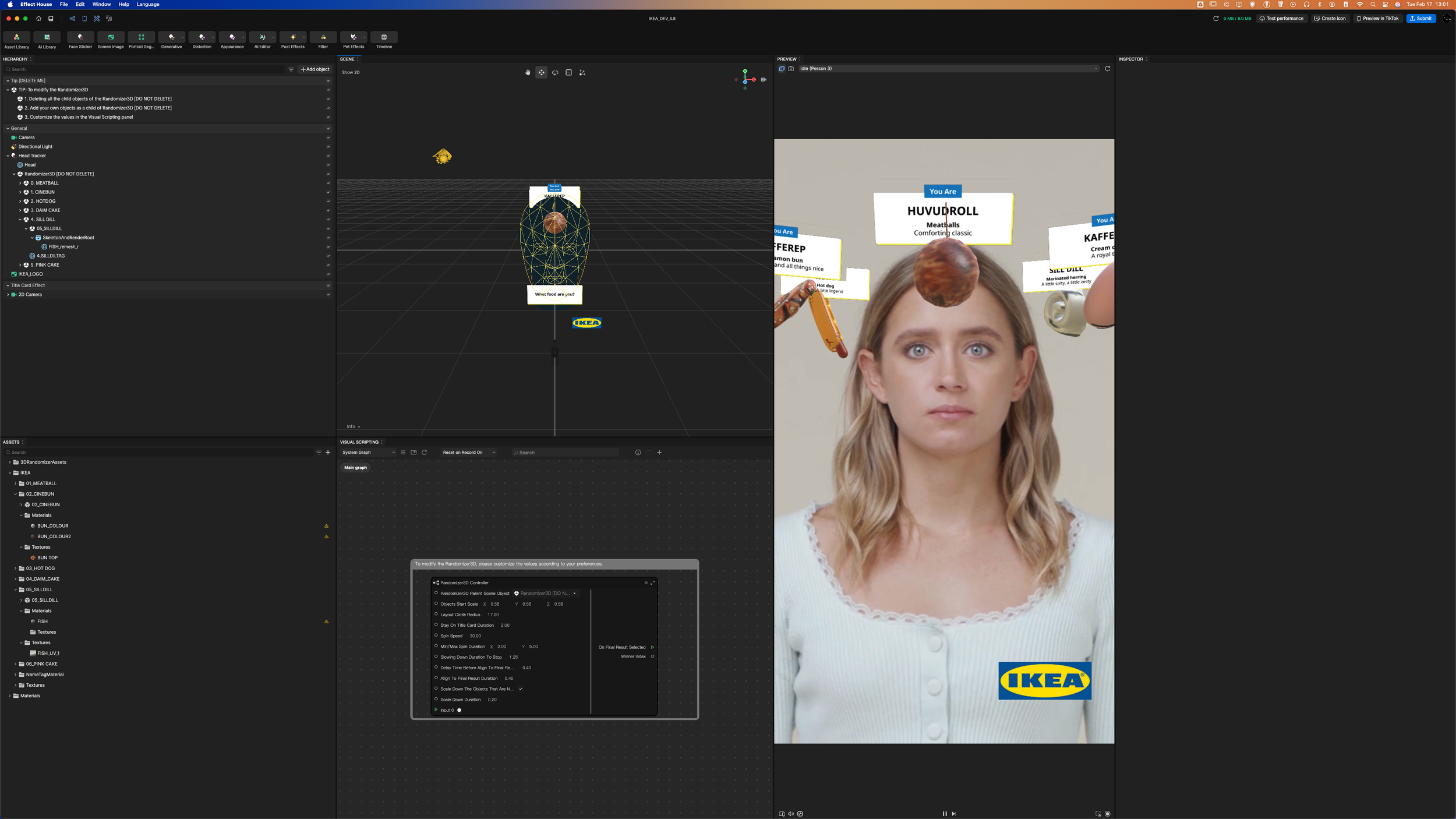Expand the 5. PINK CAKE tree item
Screen dimensions: 1456x819
20,265
